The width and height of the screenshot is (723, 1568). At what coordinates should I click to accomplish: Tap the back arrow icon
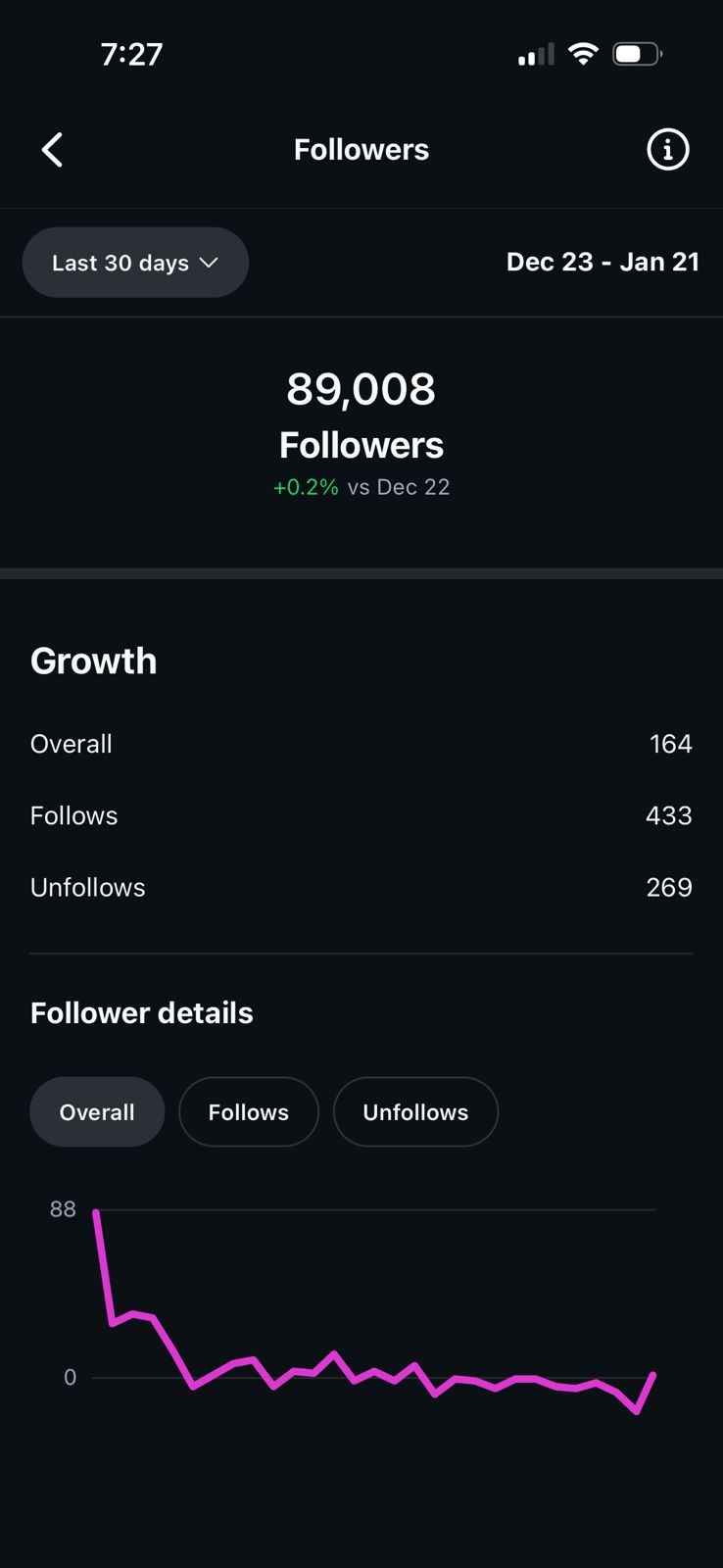tap(53, 150)
